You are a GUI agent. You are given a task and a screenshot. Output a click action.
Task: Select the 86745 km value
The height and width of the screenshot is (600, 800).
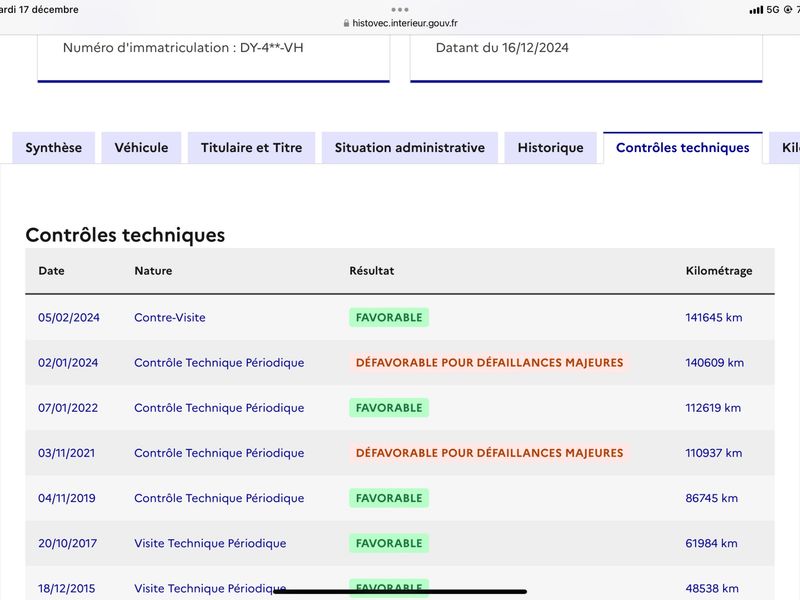(x=711, y=498)
